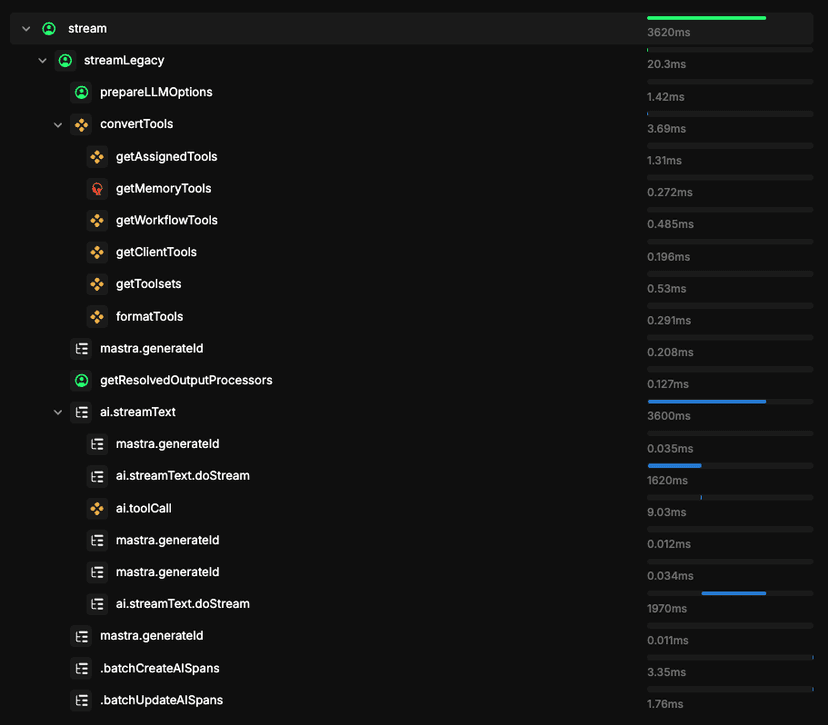Viewport: 828px width, 725px height.
Task: Click the green duration bar for stream
Action: [706, 17]
